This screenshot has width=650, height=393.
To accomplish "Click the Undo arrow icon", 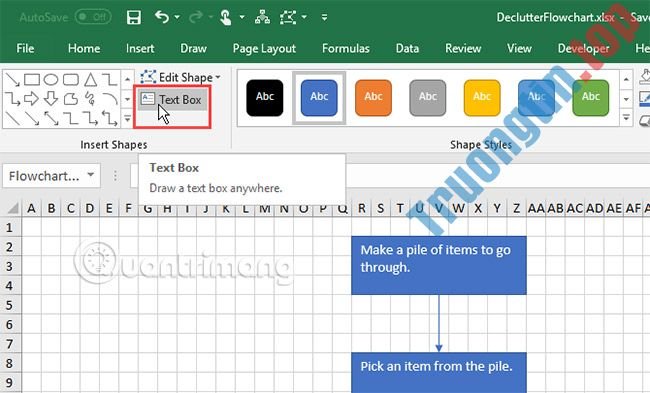I will coord(162,17).
